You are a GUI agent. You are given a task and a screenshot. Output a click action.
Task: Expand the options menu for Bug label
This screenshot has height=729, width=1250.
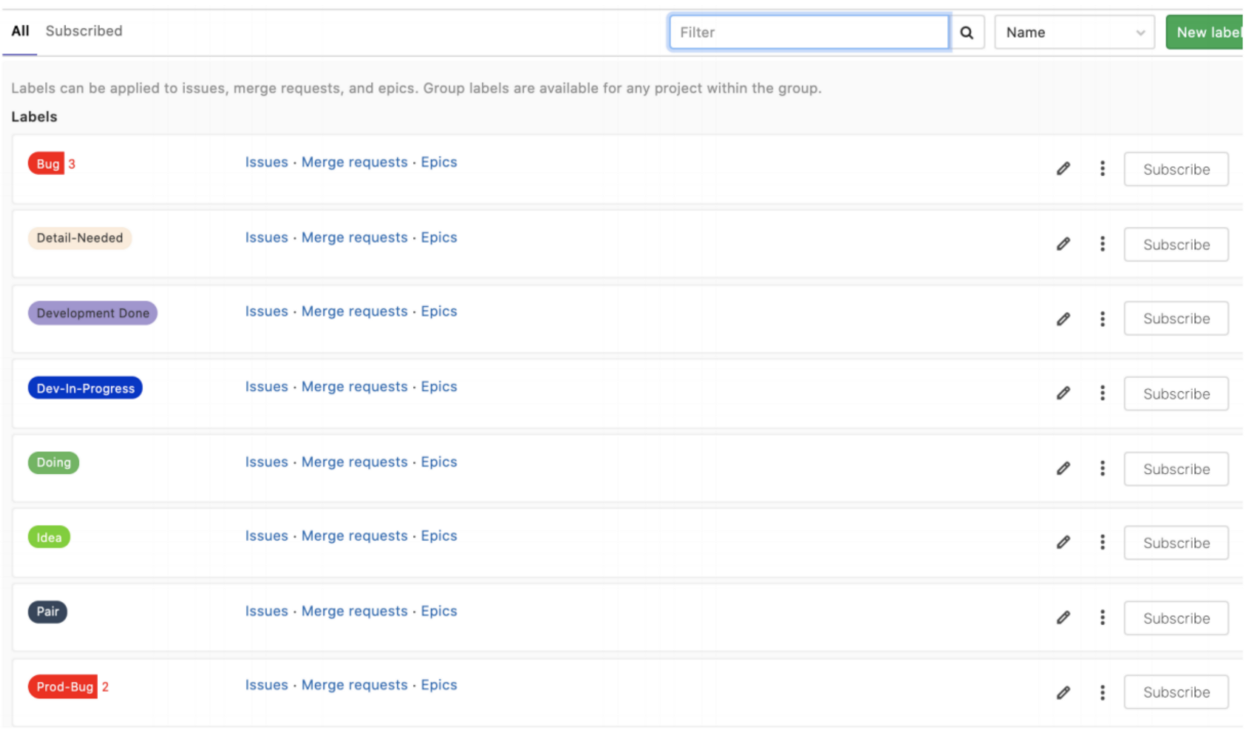tap(1102, 169)
